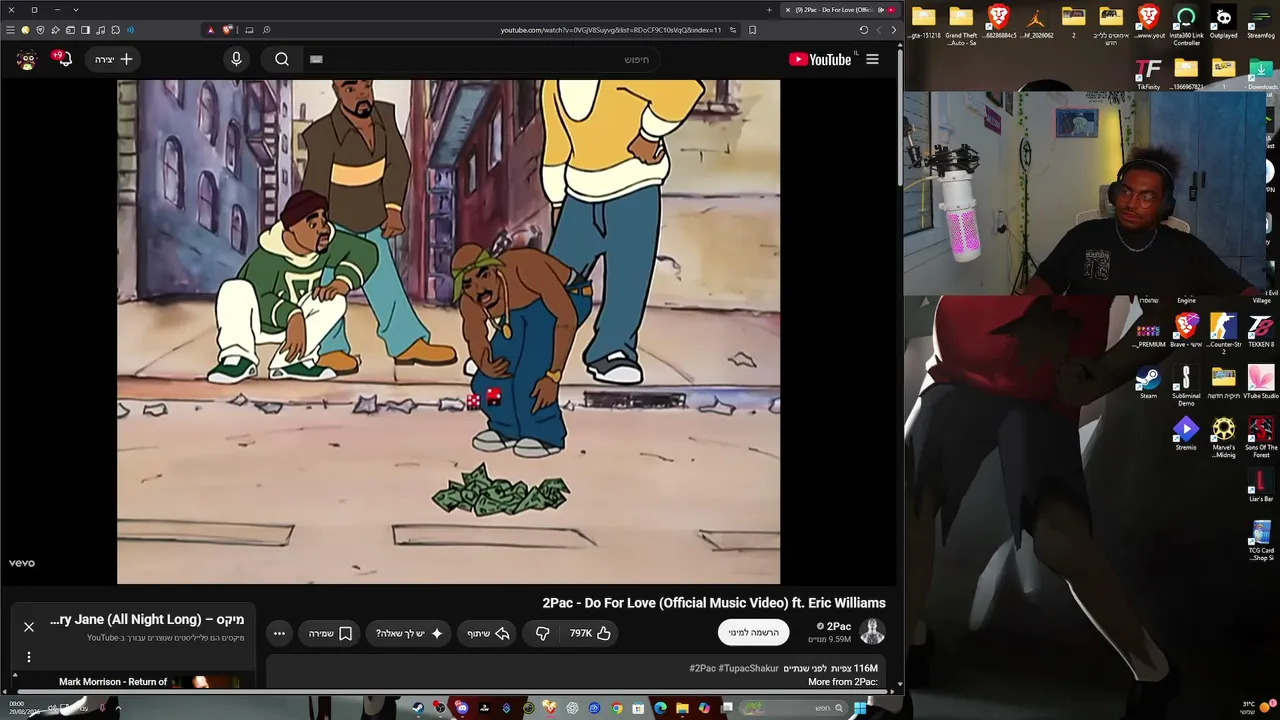Open the Counter-Strike 2 desktop shortcut
Viewport: 1280px width, 720px height.
1223,334
